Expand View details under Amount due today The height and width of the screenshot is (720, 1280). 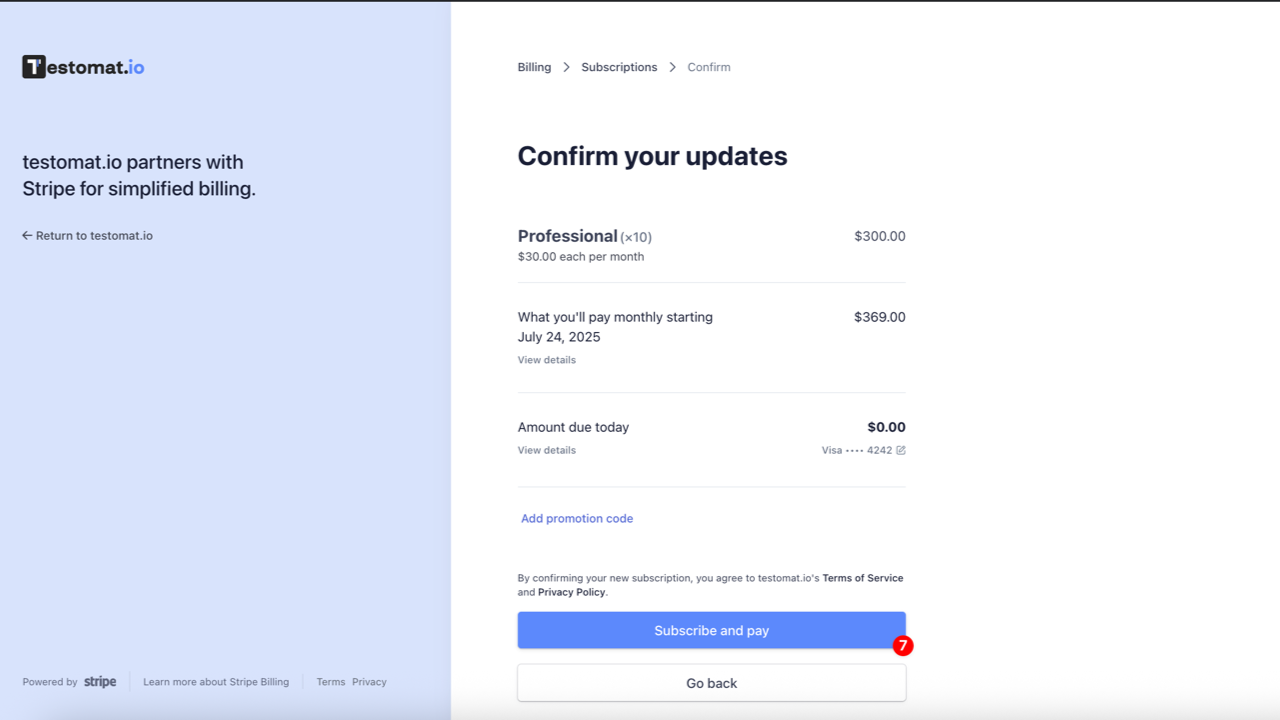[x=546, y=449]
